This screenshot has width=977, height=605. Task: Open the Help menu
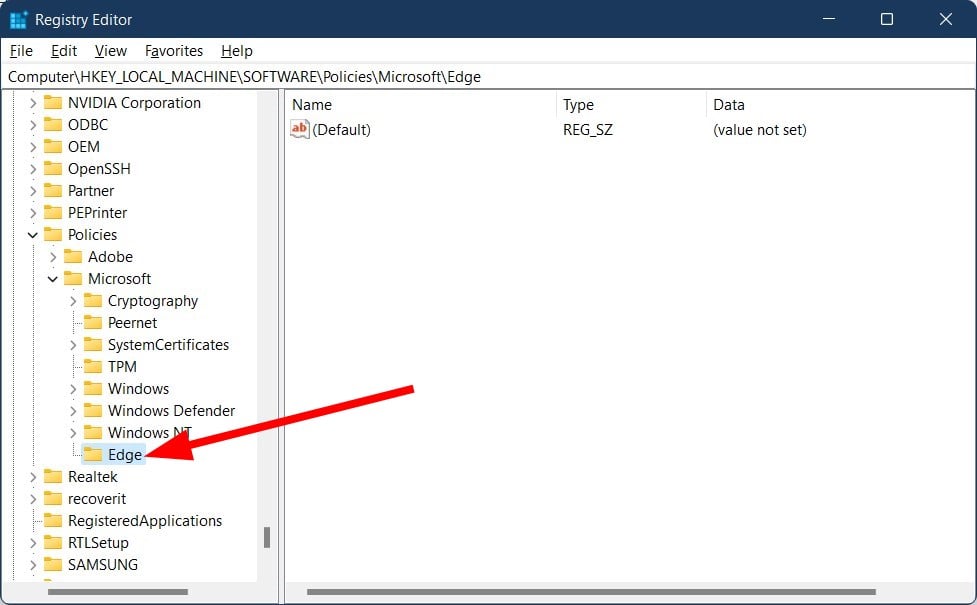(x=237, y=51)
